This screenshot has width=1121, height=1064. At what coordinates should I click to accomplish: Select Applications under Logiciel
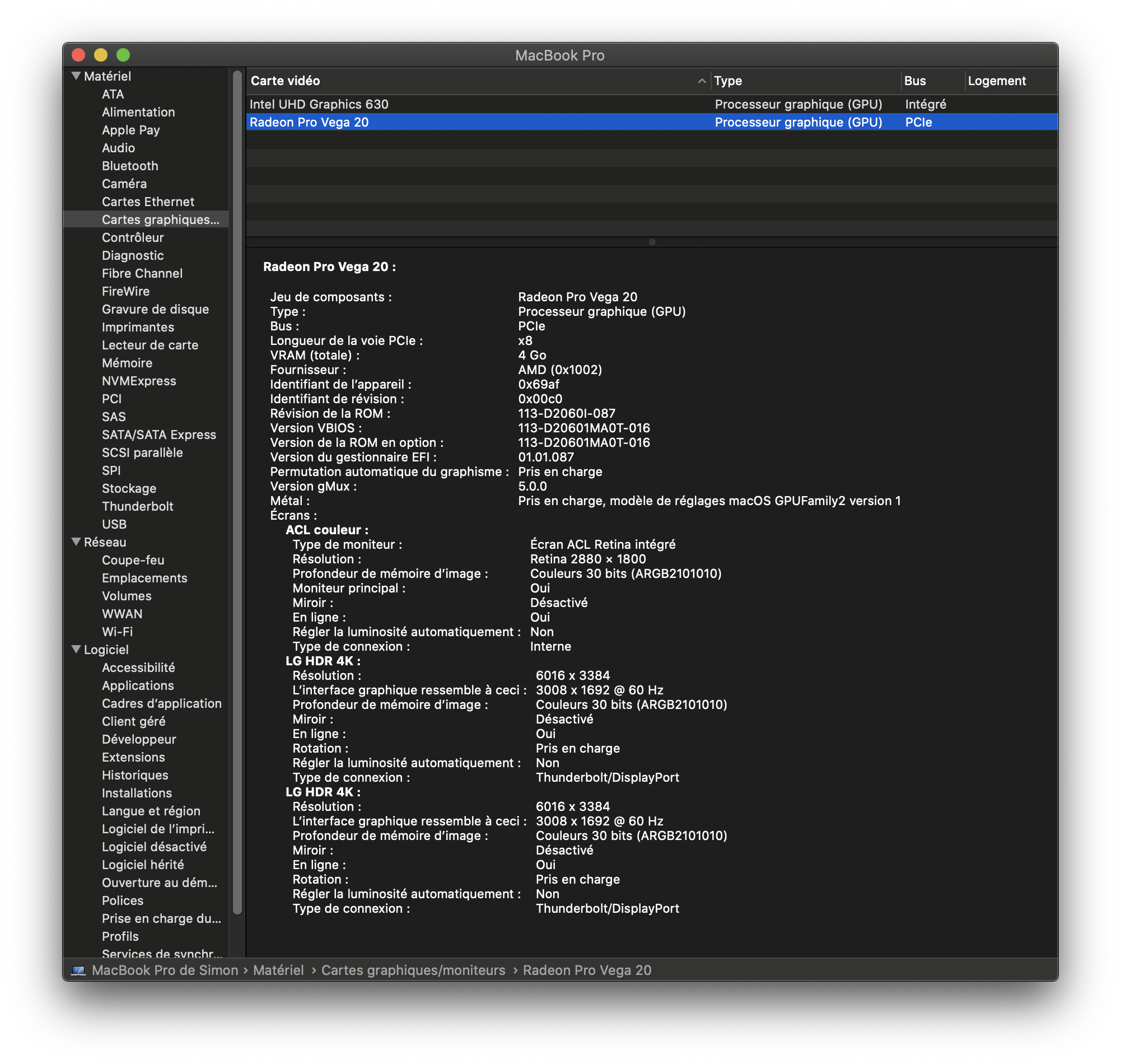point(138,685)
